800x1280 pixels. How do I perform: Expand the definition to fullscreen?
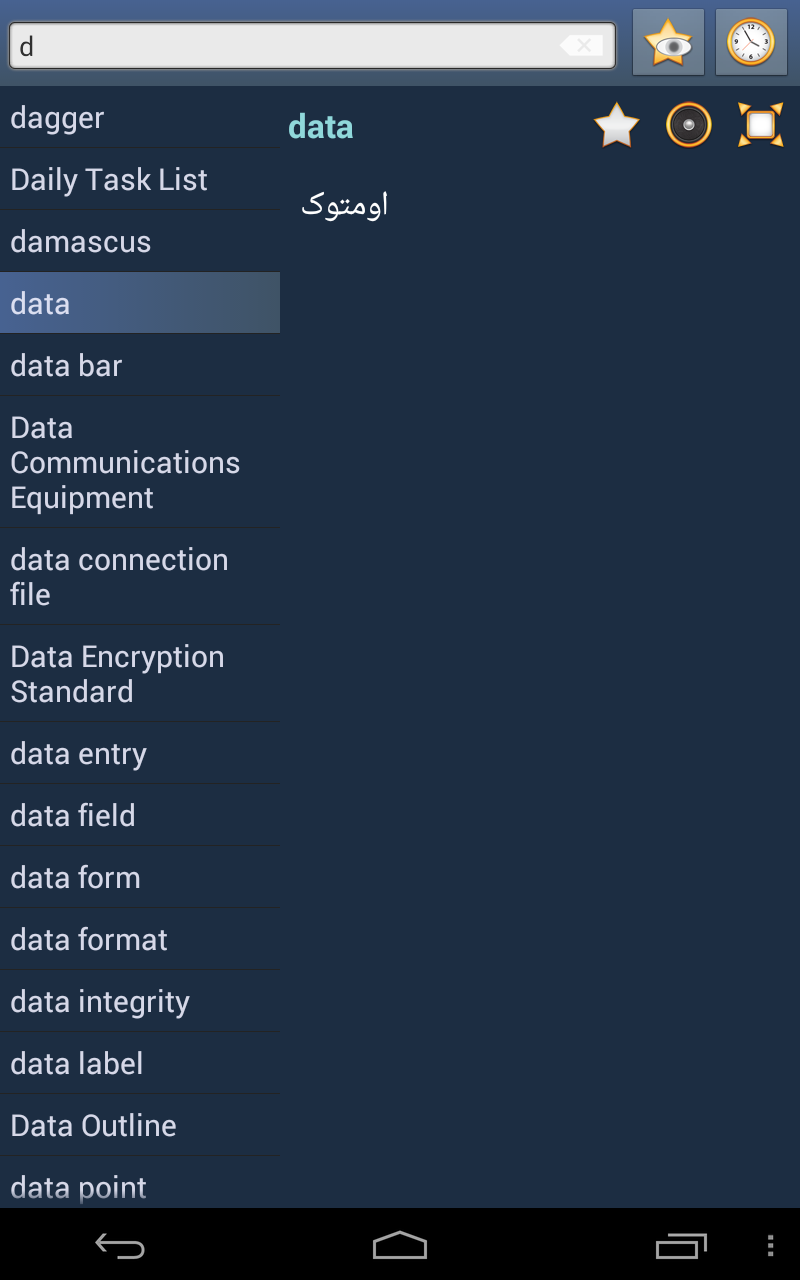point(760,126)
